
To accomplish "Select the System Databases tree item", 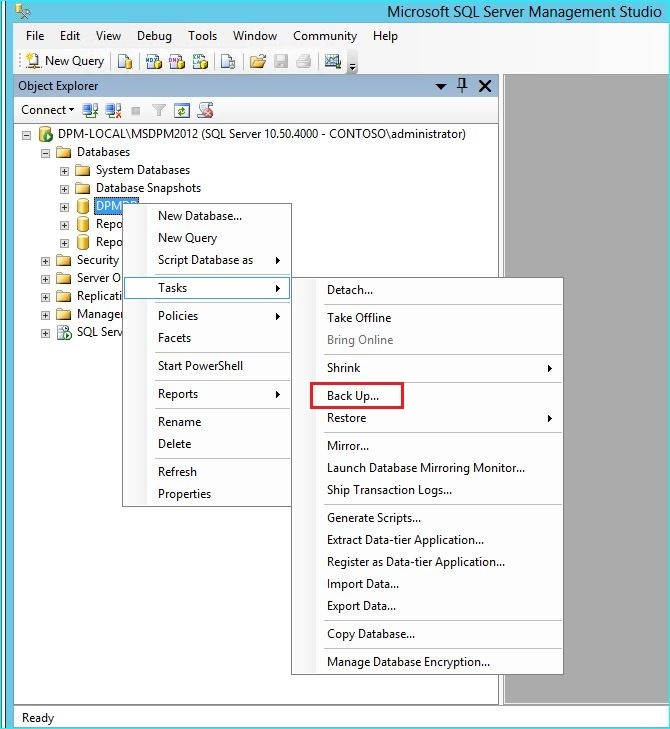I will coord(143,170).
